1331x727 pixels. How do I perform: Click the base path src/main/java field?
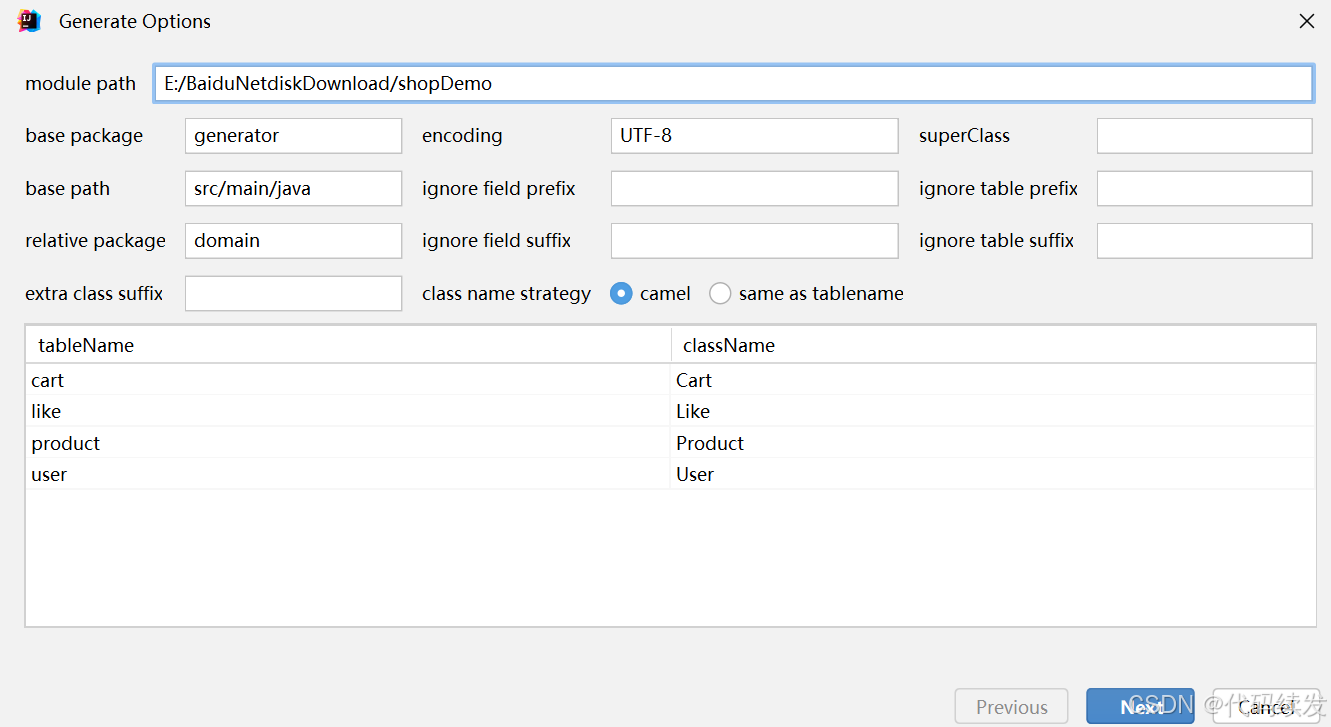pyautogui.click(x=293, y=188)
